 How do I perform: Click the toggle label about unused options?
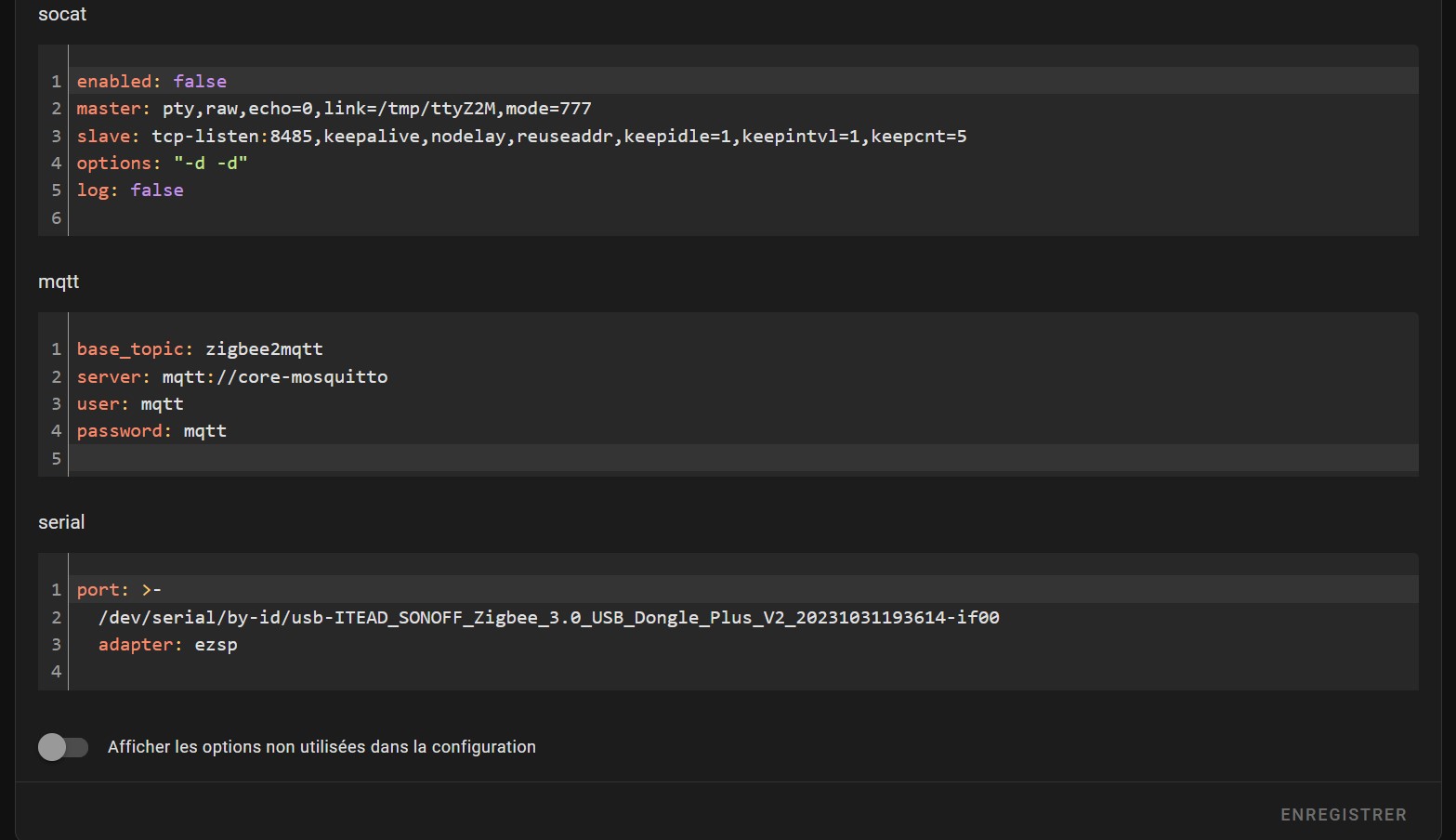click(x=321, y=747)
